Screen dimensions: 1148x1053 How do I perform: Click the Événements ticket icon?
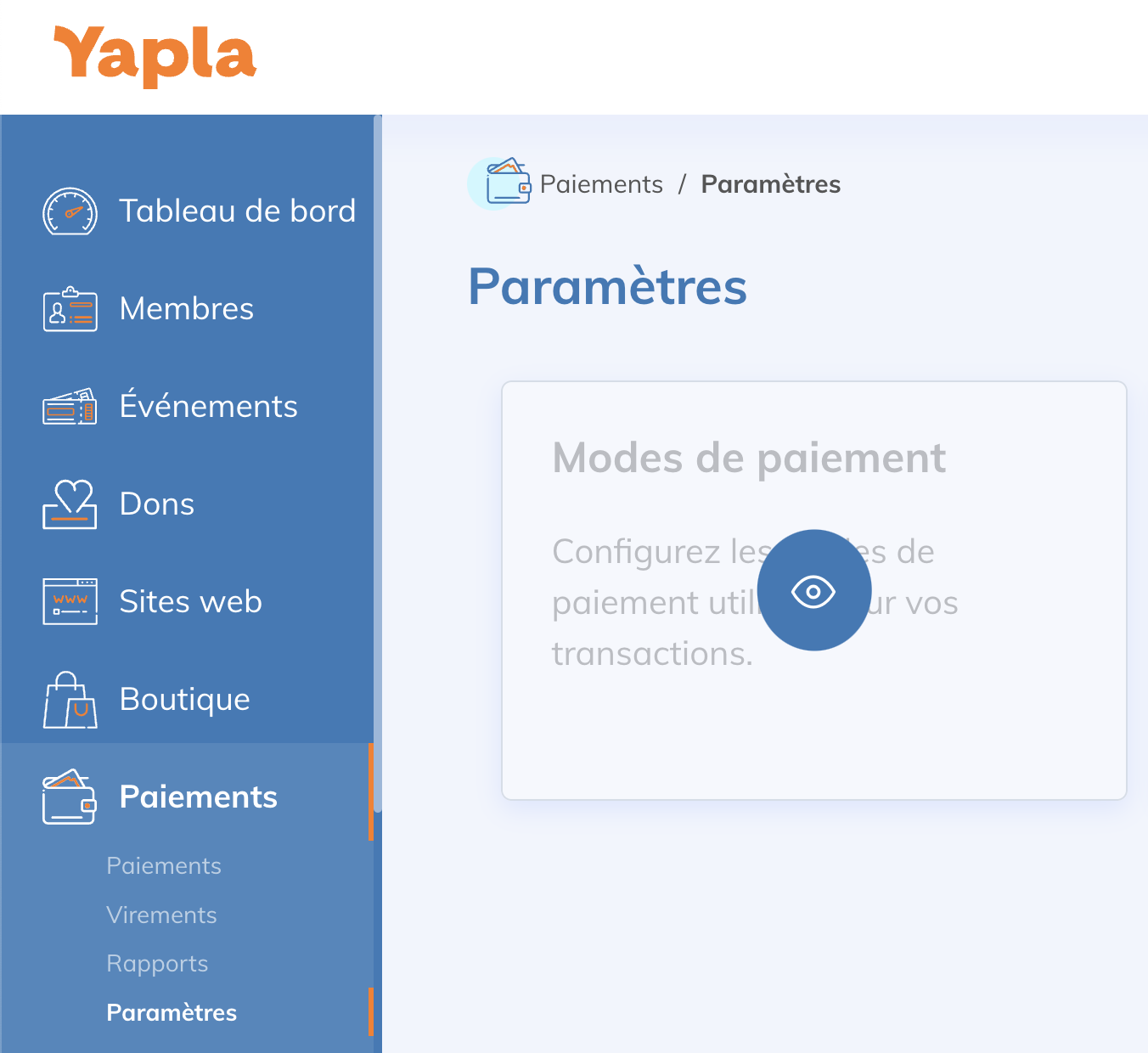pyautogui.click(x=70, y=407)
